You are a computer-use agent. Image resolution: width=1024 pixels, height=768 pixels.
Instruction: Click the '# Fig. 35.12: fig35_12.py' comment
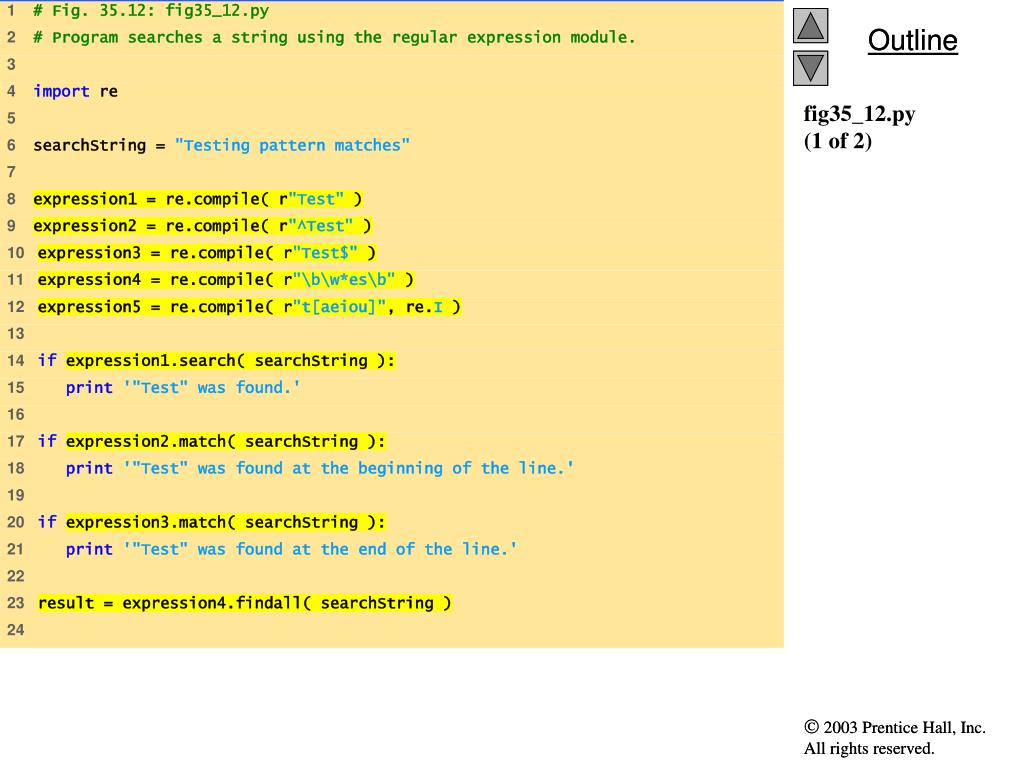(151, 10)
